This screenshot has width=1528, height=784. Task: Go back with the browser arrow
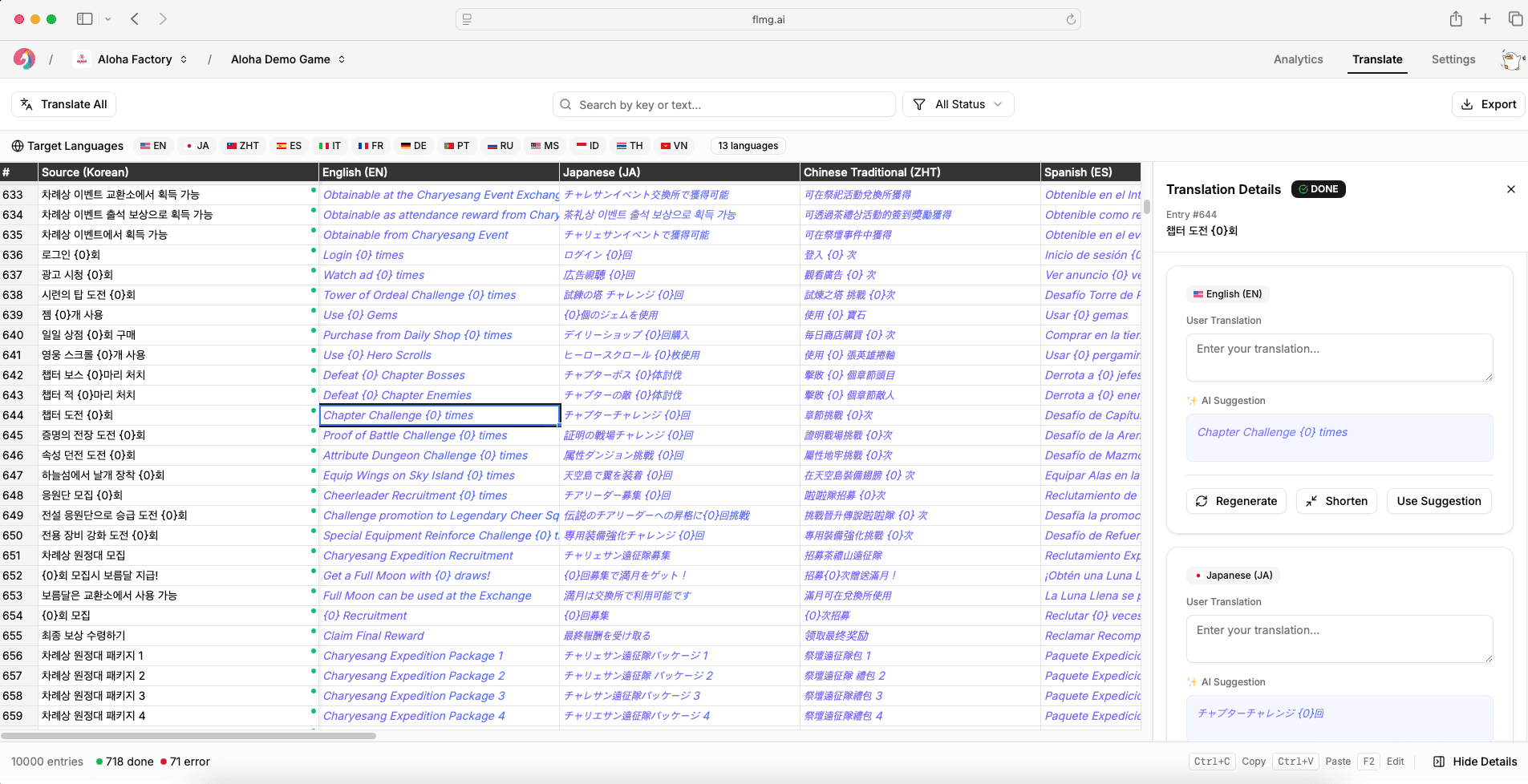pyautogui.click(x=135, y=18)
